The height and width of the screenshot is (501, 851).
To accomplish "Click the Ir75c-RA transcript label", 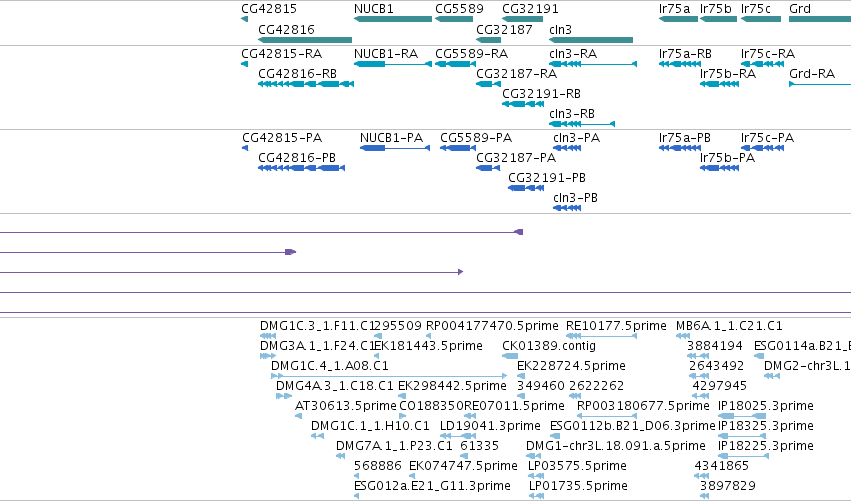I will pyautogui.click(x=768, y=54).
